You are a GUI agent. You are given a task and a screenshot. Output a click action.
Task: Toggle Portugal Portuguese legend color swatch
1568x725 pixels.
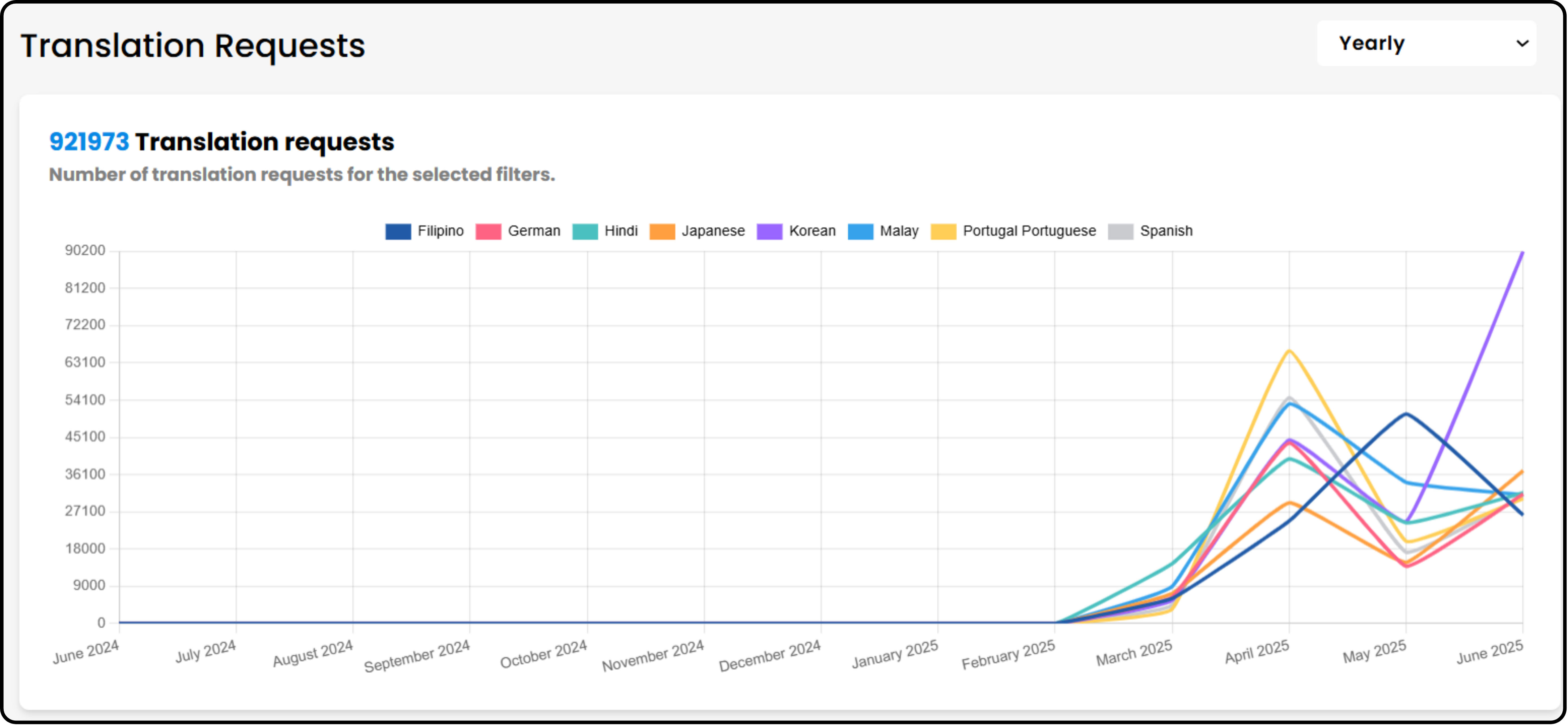point(943,232)
